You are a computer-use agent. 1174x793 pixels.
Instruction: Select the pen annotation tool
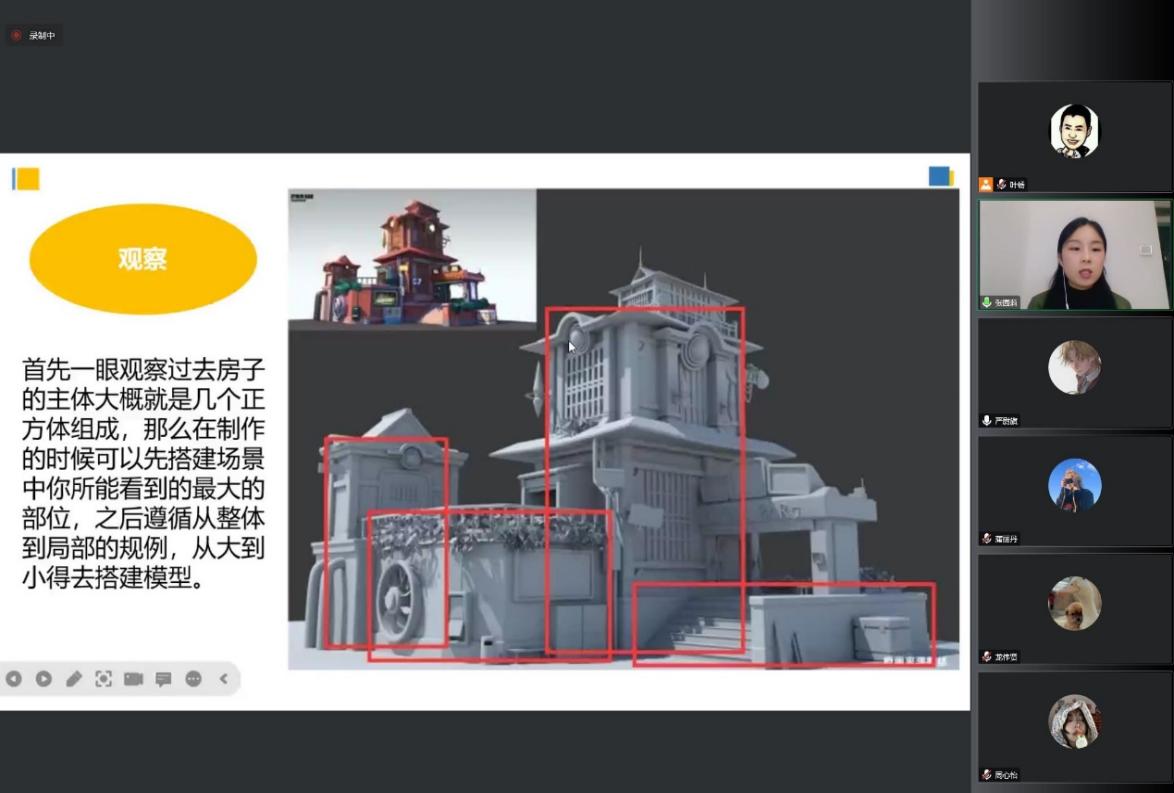pyautogui.click(x=74, y=679)
